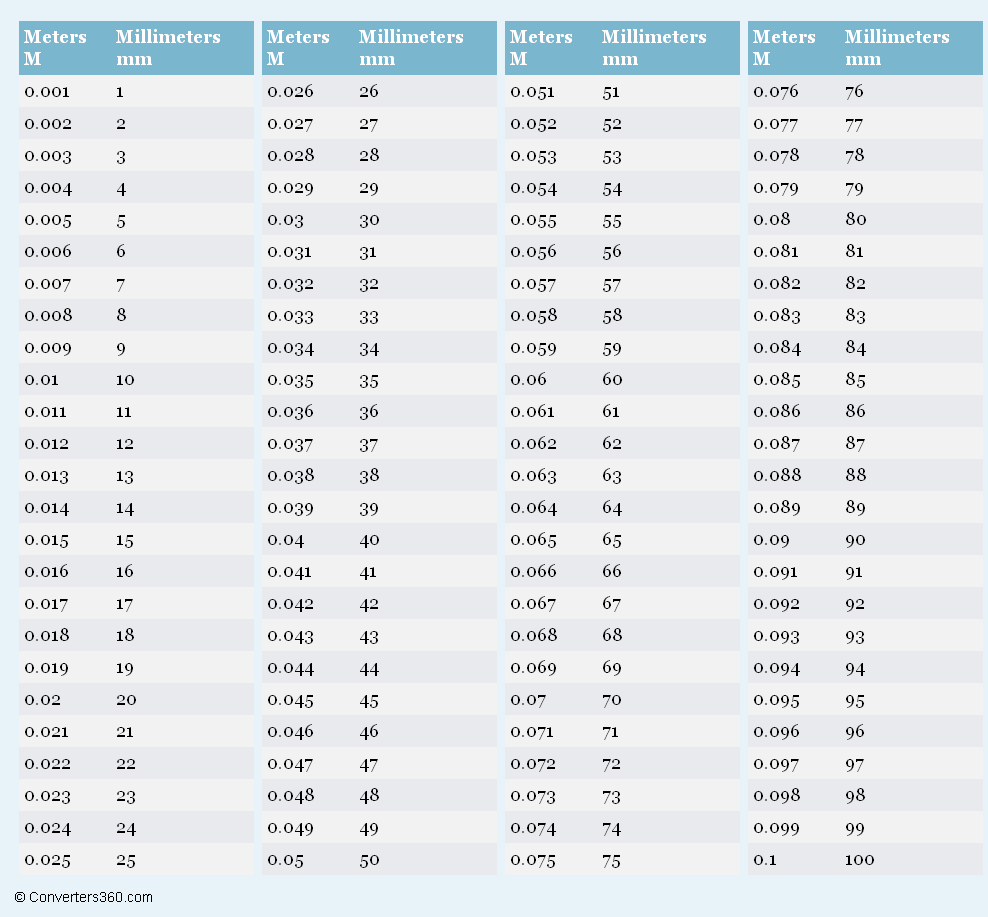Image resolution: width=988 pixels, height=917 pixels.
Task: Click the 0.053 meters entry
Action: [534, 156]
